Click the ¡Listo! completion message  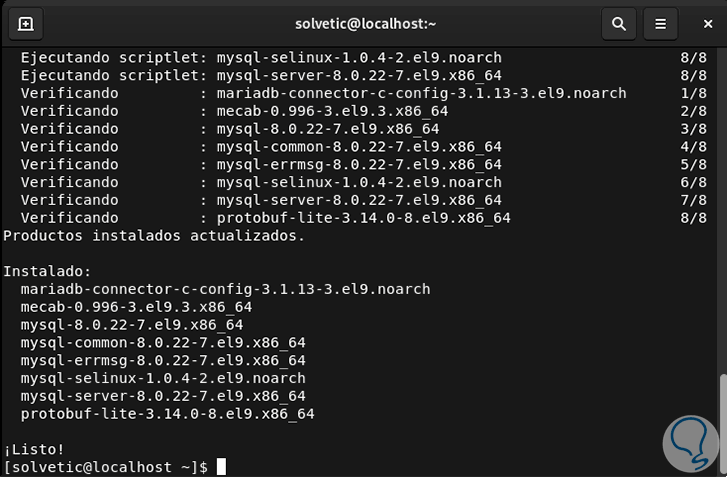[x=34, y=449]
